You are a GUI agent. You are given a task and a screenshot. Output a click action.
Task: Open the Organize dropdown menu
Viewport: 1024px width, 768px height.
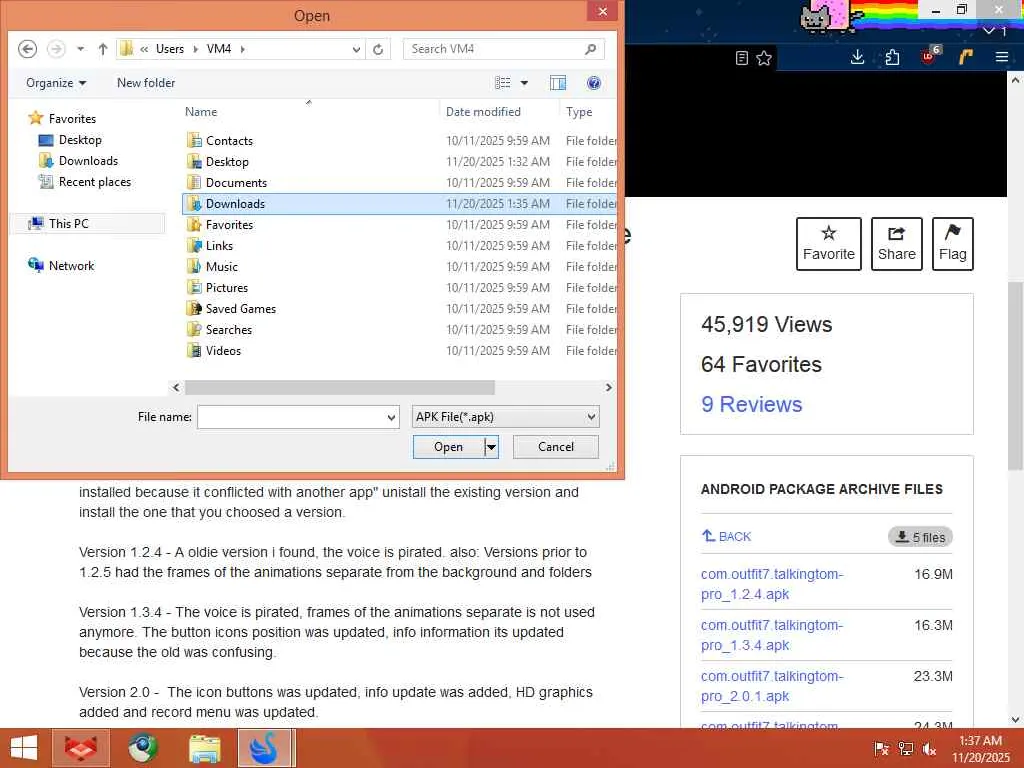[x=56, y=83]
